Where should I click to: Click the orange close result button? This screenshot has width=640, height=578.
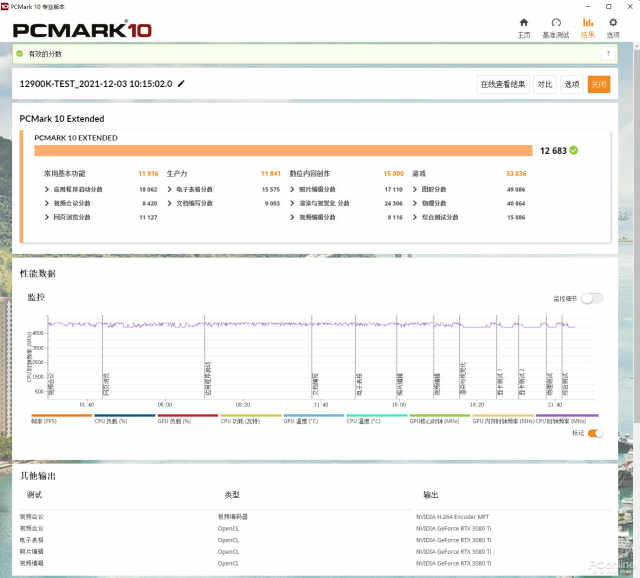[x=599, y=84]
